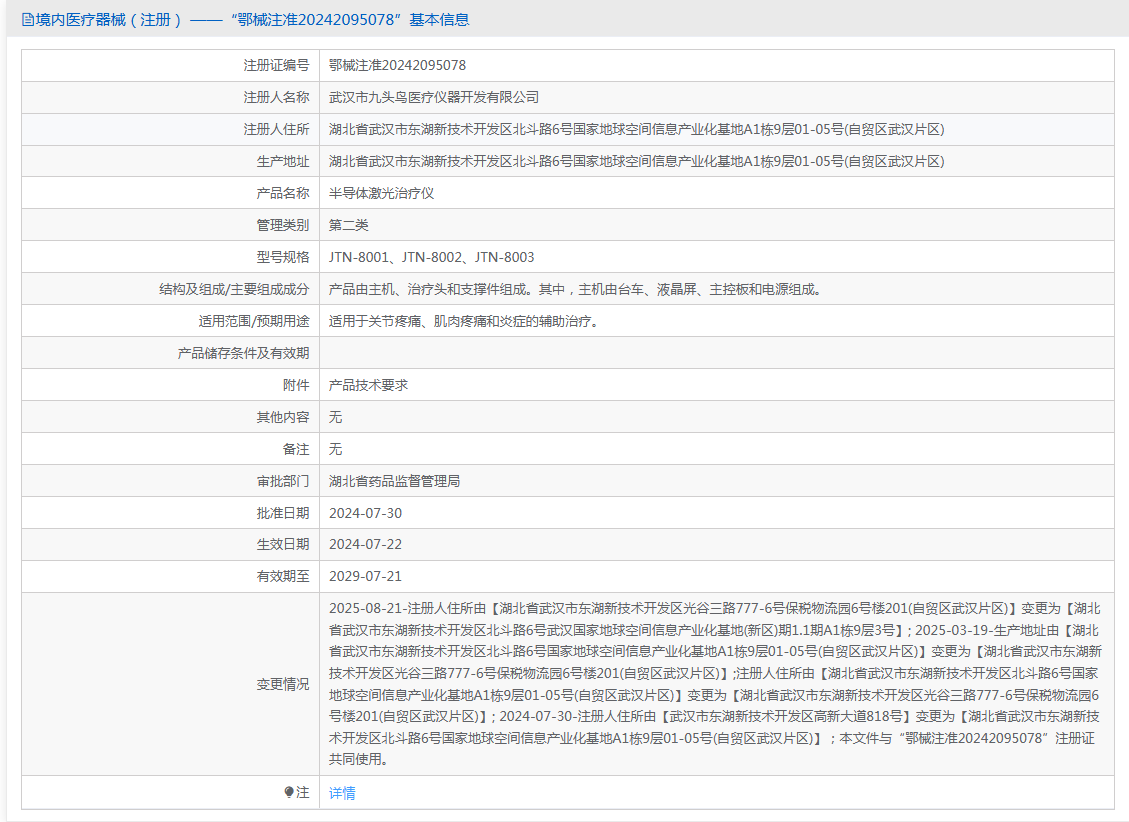
Task: Click the 变更情况 label cell
Action: pos(171,684)
